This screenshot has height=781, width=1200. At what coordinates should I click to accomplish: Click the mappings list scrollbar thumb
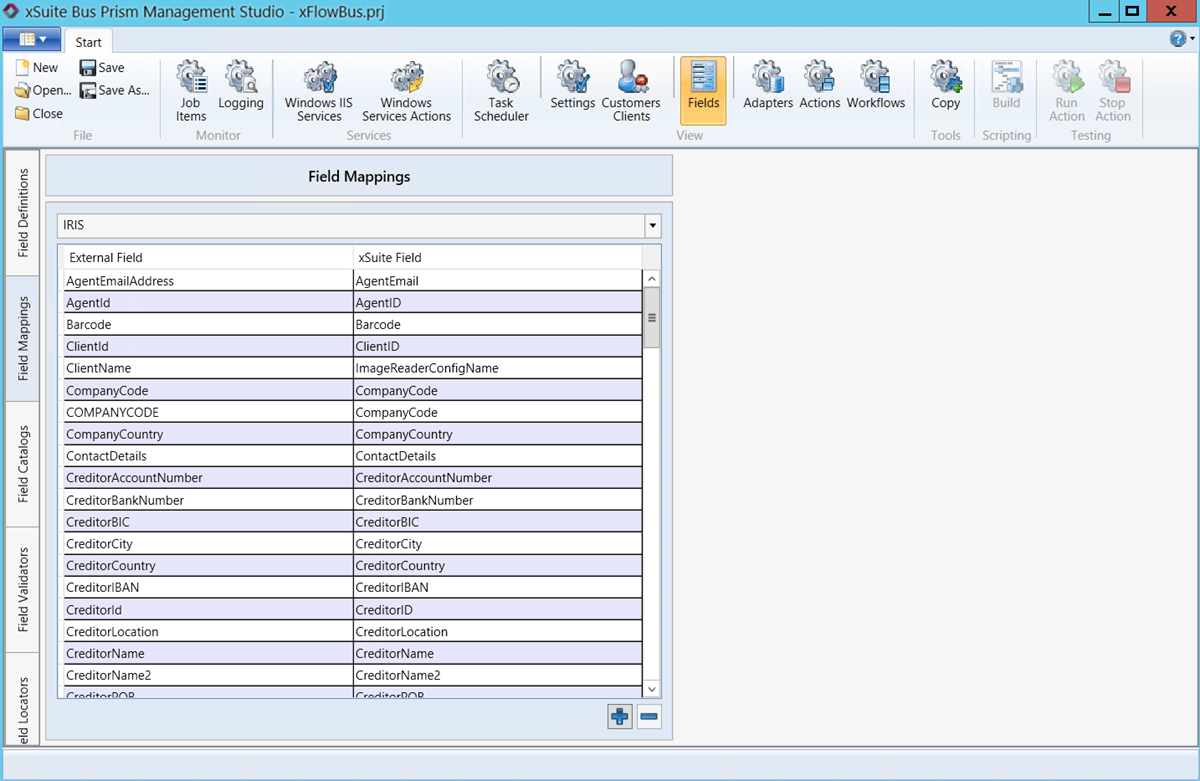652,317
